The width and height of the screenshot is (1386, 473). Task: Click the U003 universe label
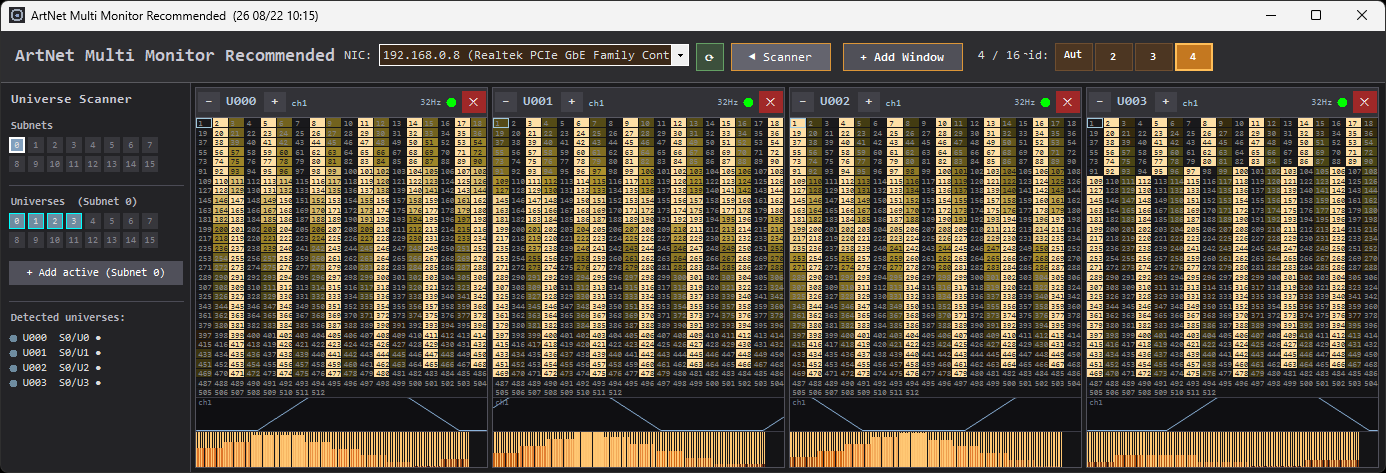[x=1132, y=101]
